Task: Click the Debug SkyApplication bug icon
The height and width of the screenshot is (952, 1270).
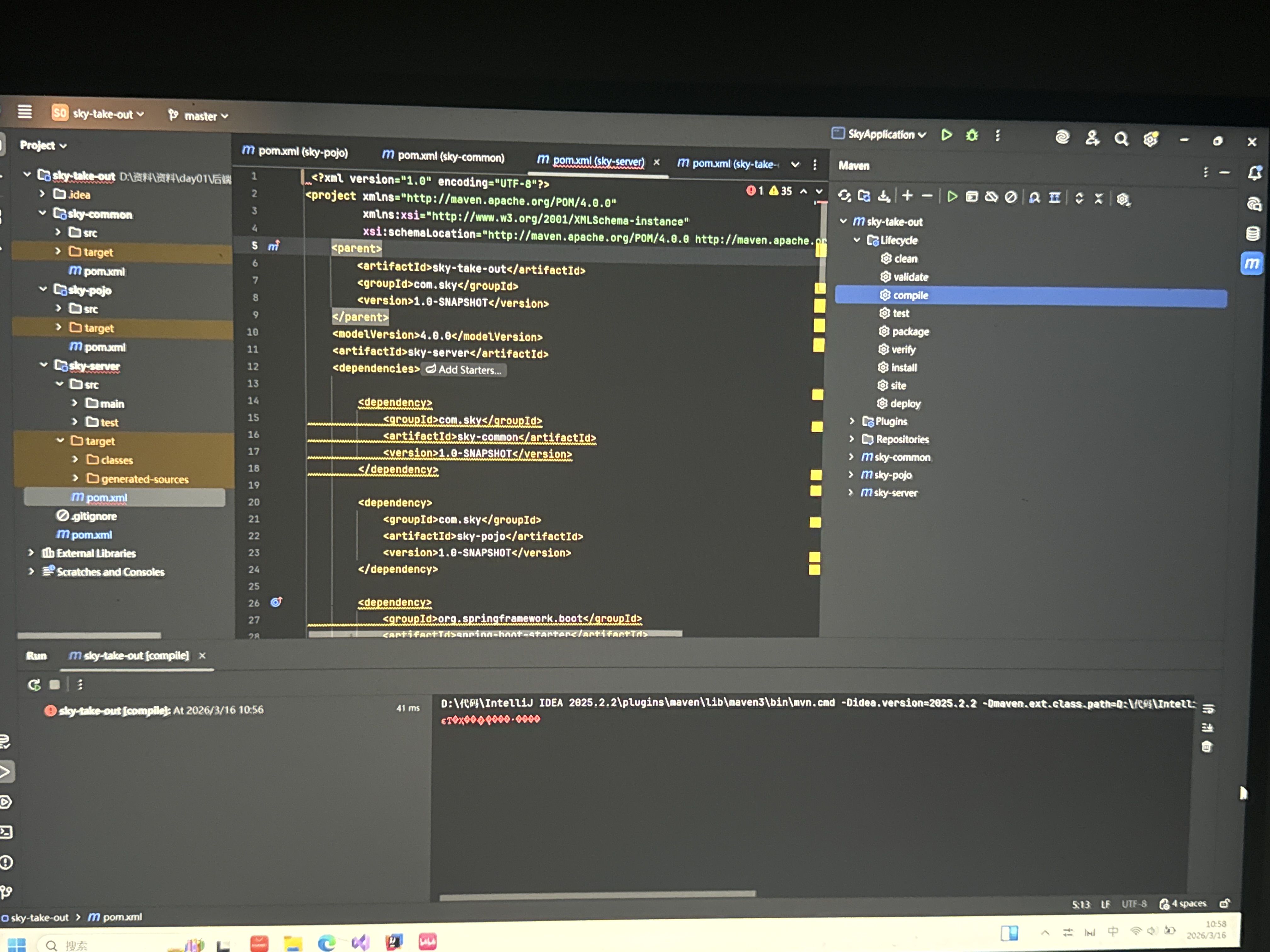Action: pos(971,135)
